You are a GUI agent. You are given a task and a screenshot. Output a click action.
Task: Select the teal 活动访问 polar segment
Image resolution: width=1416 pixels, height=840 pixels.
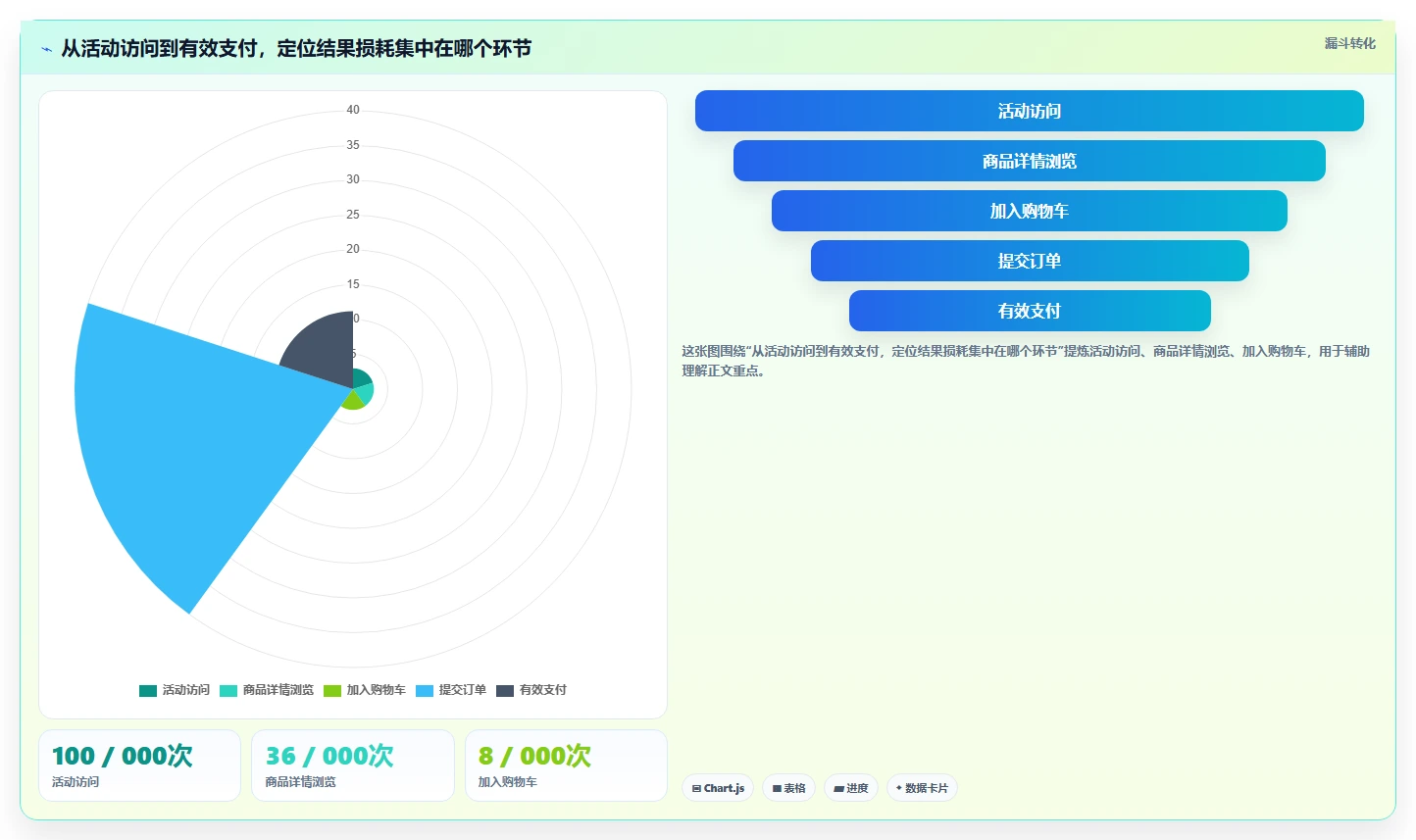361,378
